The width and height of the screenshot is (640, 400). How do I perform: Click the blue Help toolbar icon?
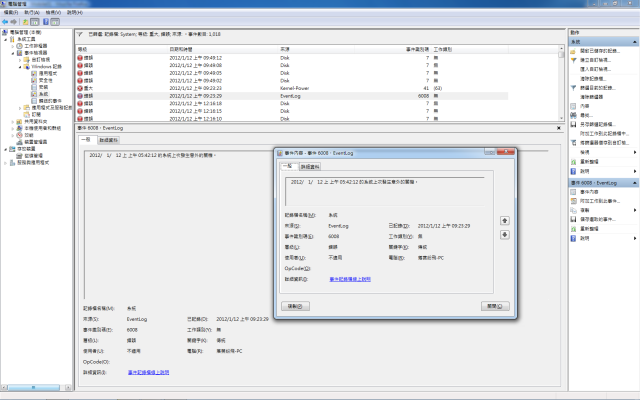click(x=46, y=22)
